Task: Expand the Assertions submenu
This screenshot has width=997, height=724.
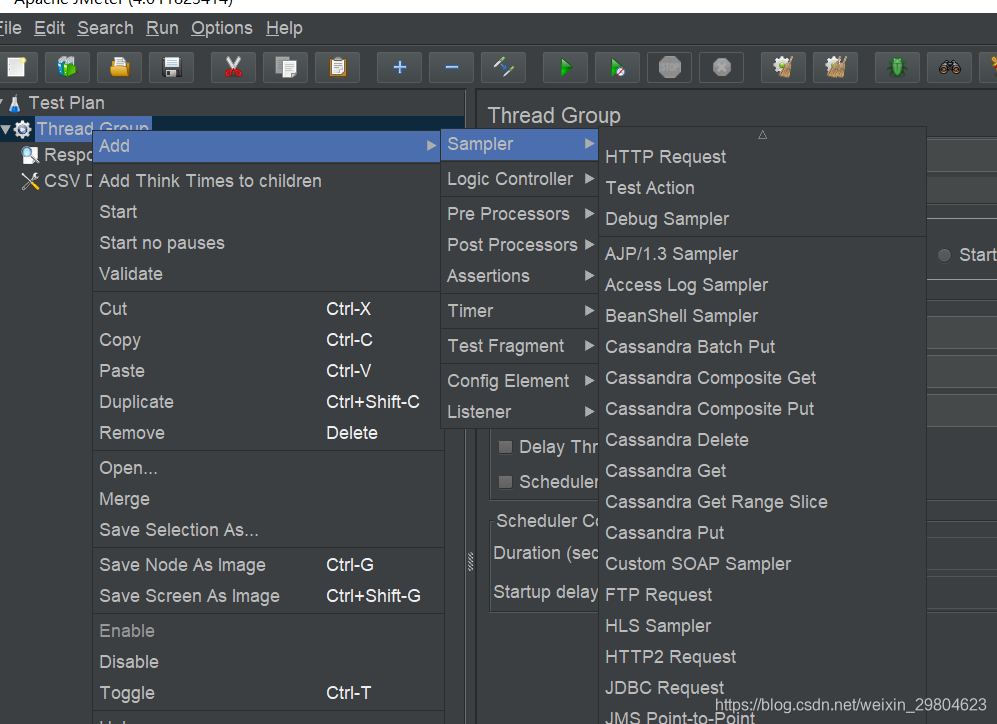Action: (x=519, y=276)
